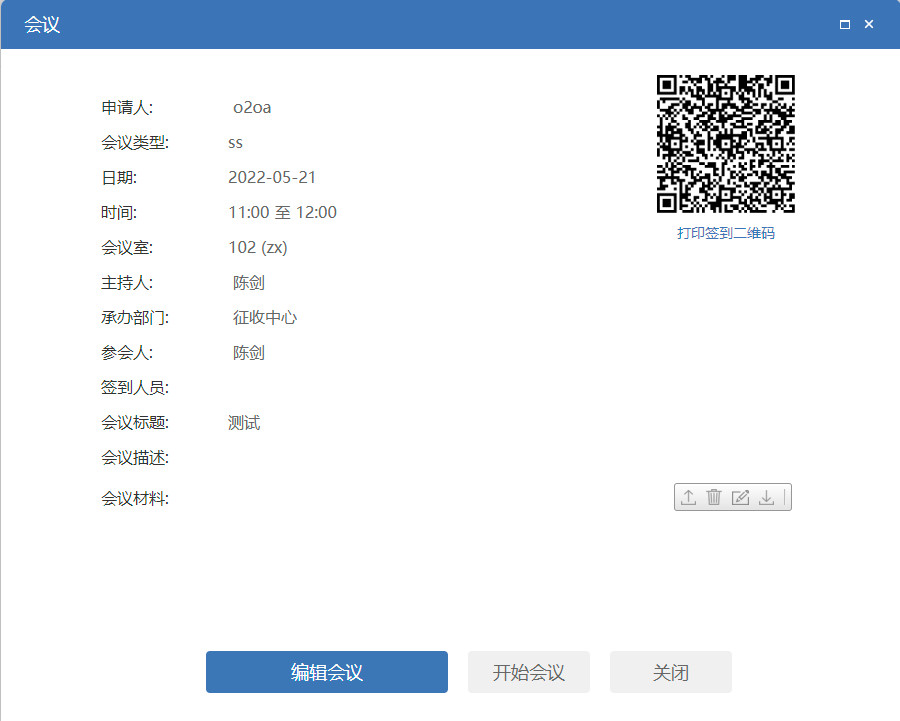Select the host name next to 主持人
900x721 pixels.
(x=249, y=282)
